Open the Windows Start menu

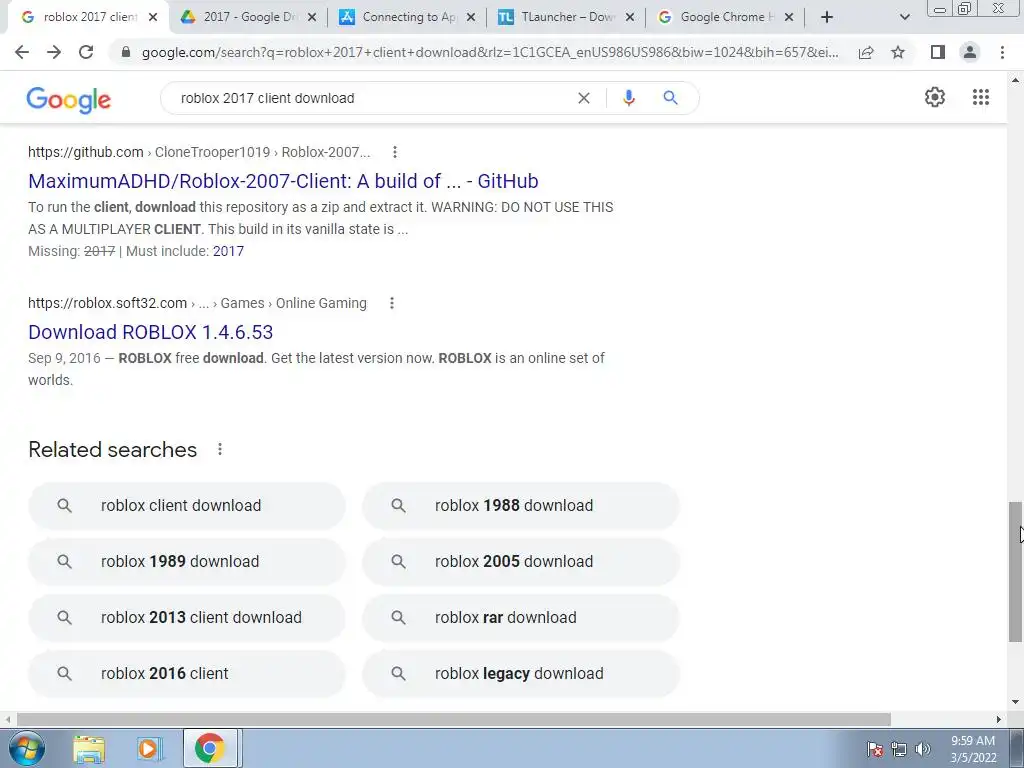coord(27,748)
